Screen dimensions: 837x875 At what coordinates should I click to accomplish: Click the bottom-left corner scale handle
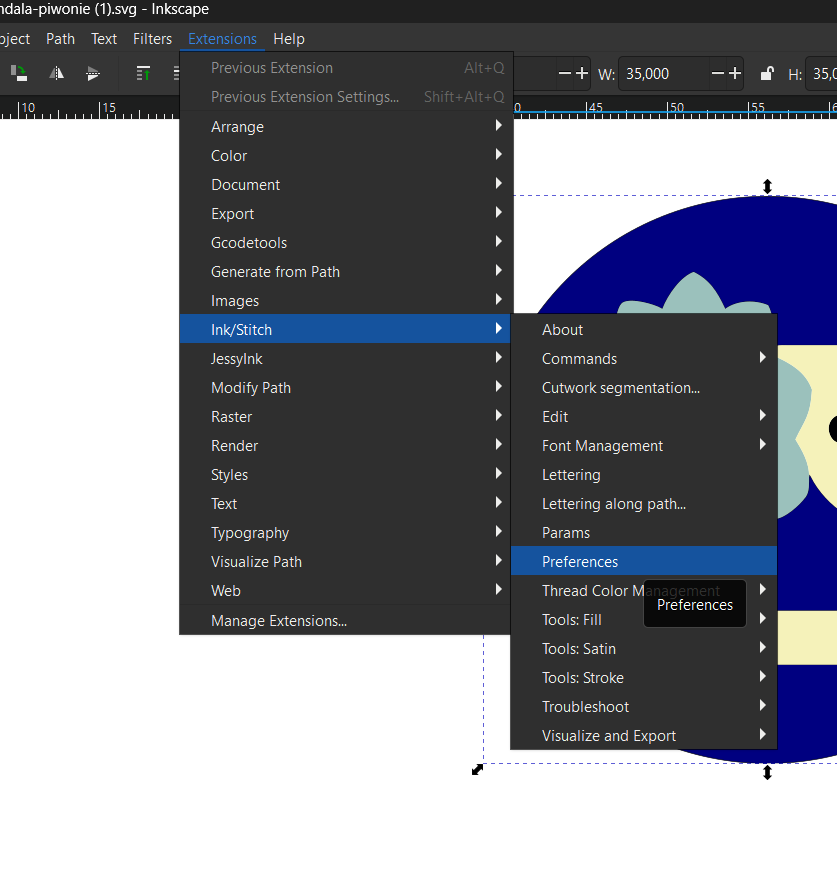[x=477, y=770]
